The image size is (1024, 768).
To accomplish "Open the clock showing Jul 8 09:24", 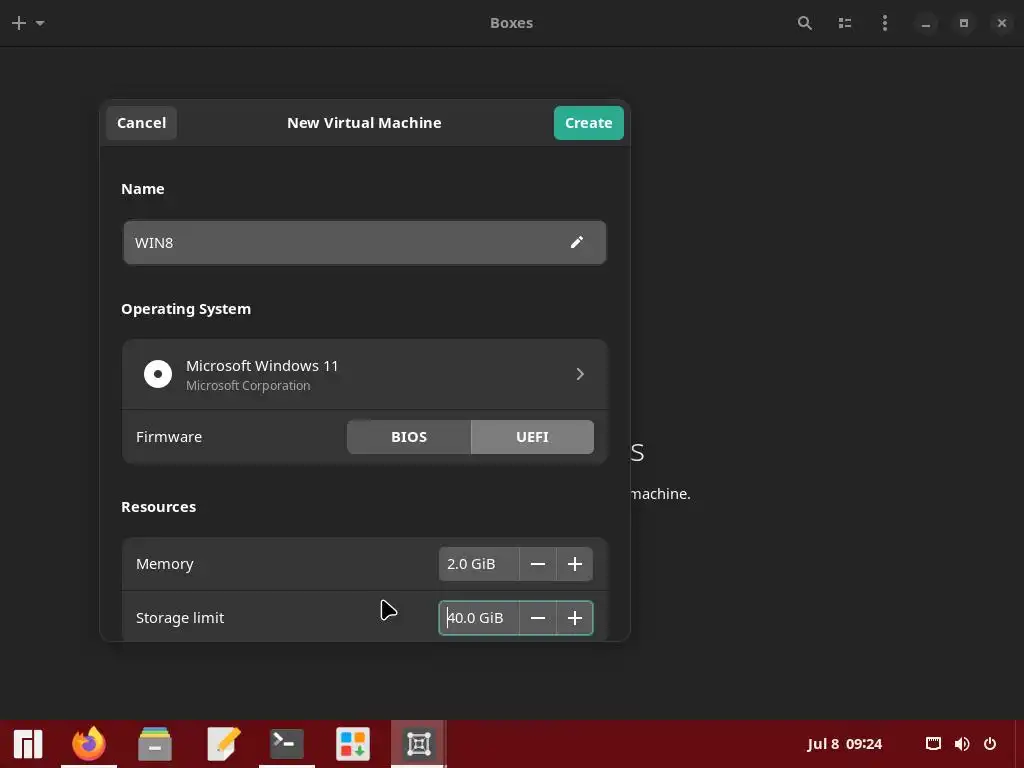I will click(844, 744).
